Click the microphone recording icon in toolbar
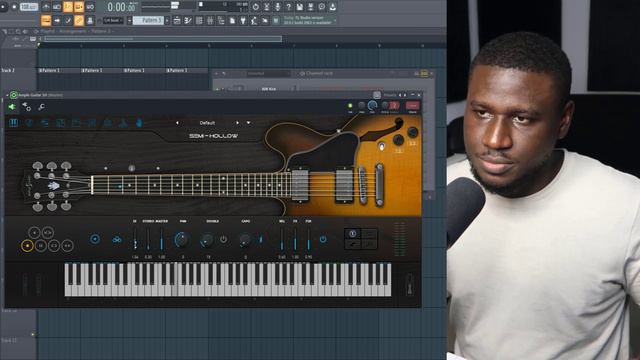 278,7
